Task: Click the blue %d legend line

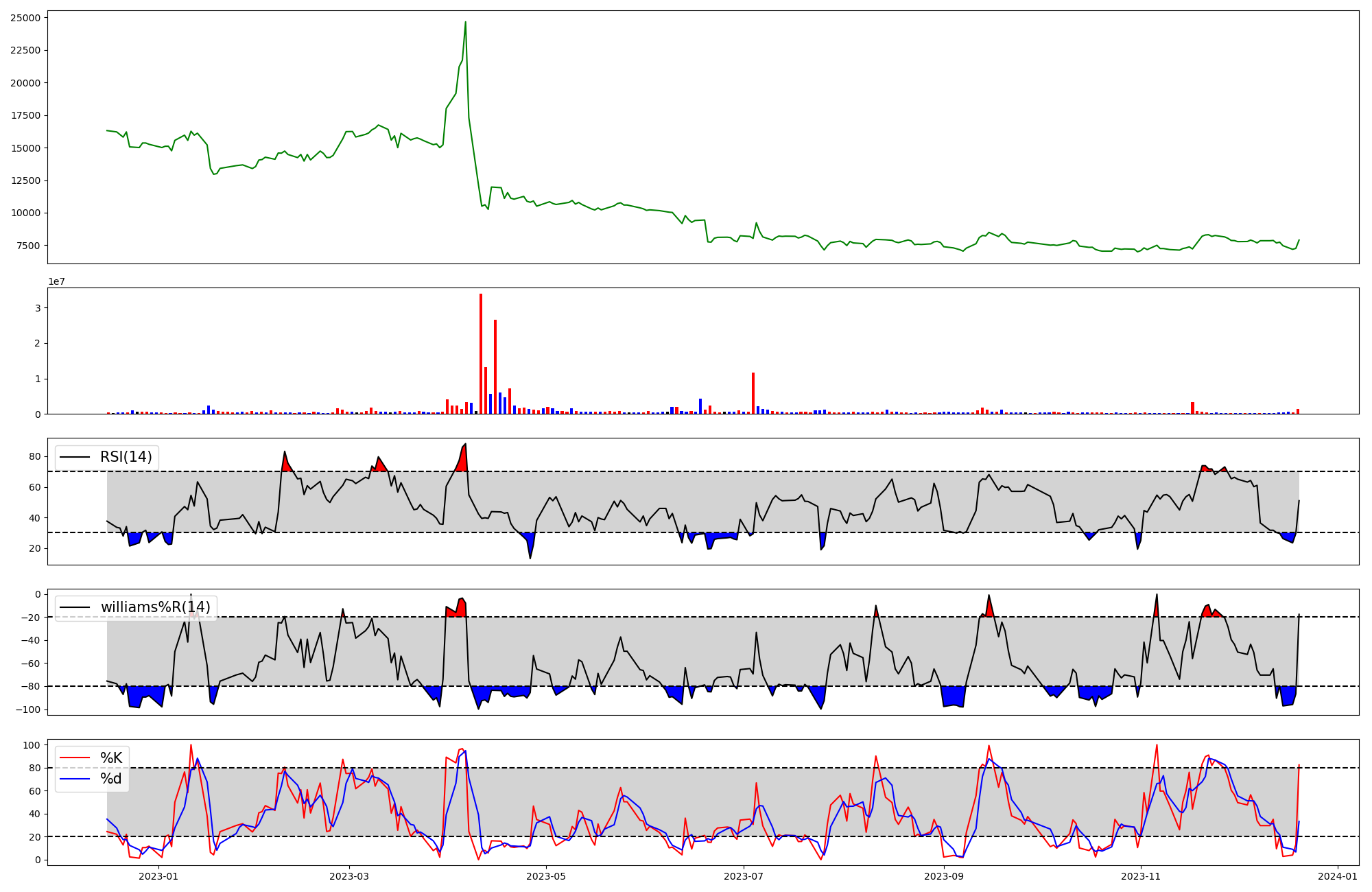Action: (75, 779)
